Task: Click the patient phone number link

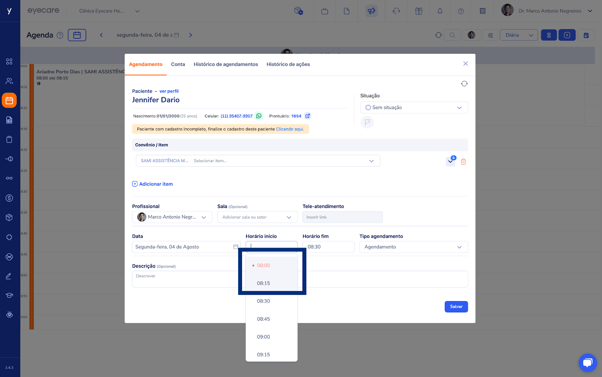Action: coord(236,116)
